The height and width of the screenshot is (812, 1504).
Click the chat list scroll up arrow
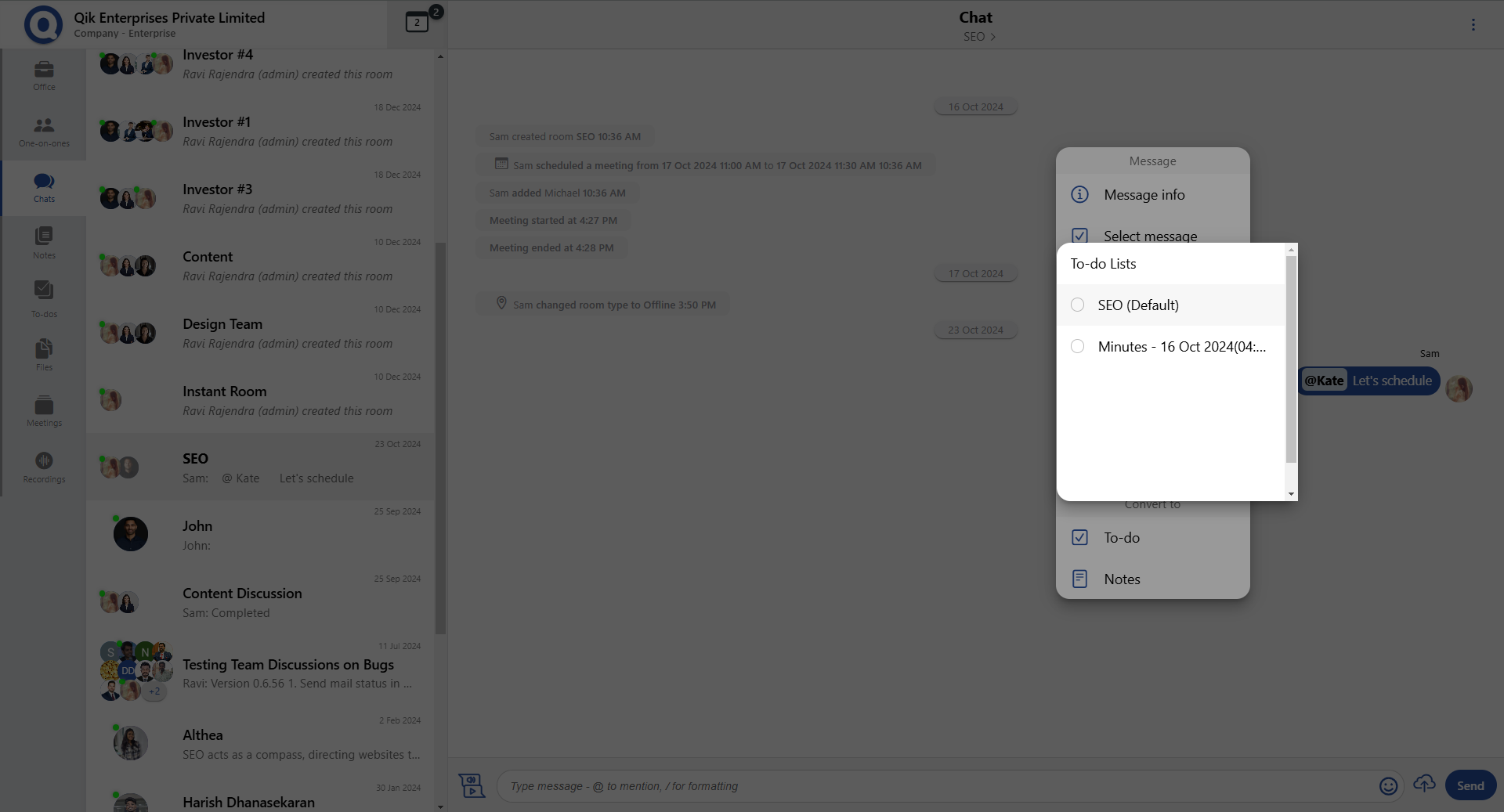[440, 56]
